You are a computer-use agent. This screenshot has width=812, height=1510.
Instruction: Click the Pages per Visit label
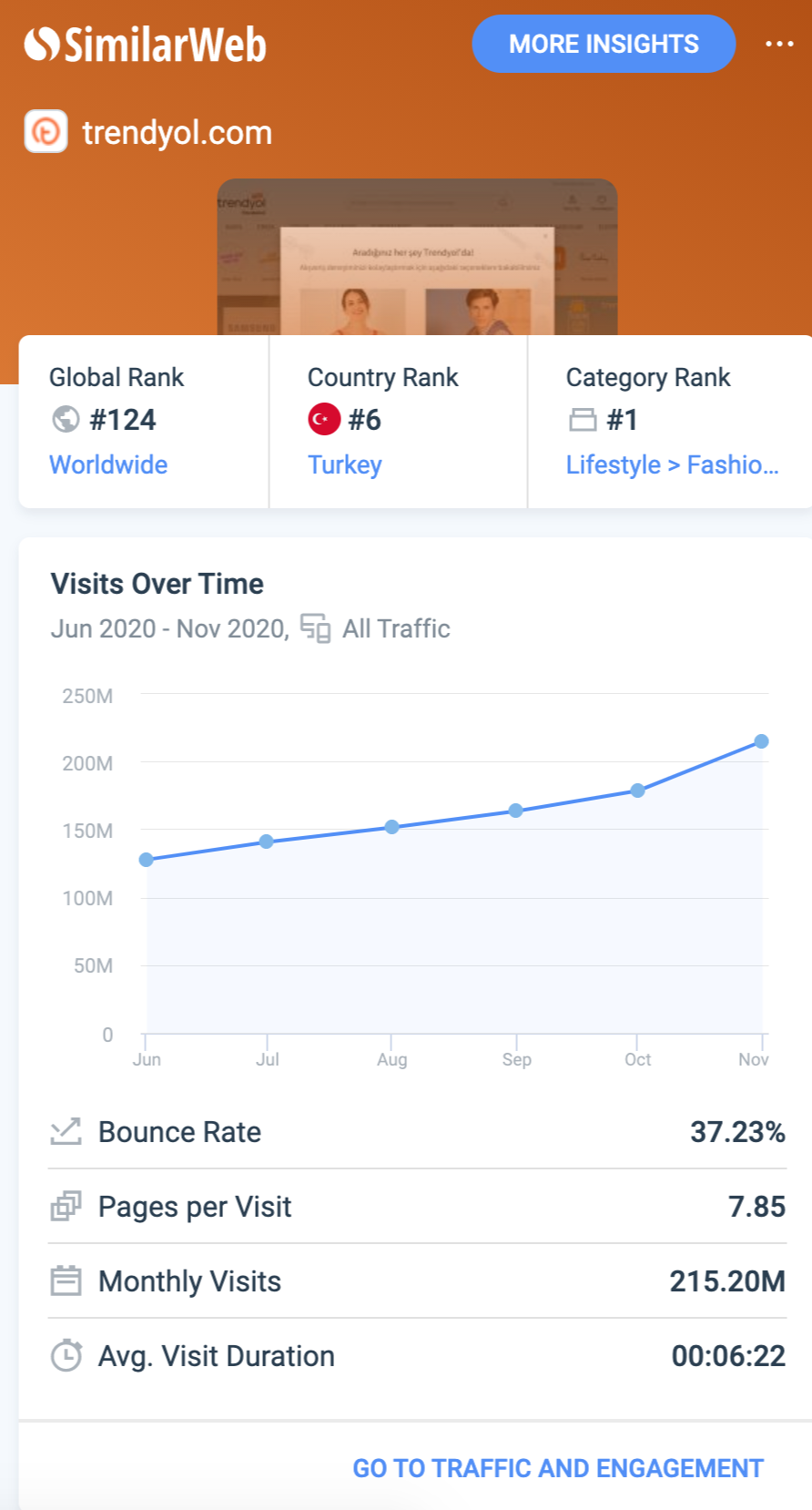195,1207
